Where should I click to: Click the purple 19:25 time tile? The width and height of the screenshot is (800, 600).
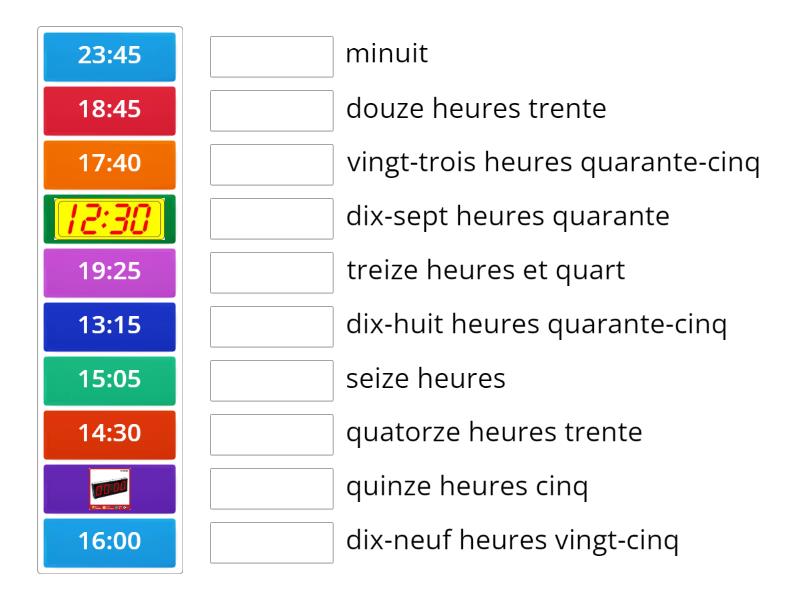pyautogui.click(x=110, y=272)
